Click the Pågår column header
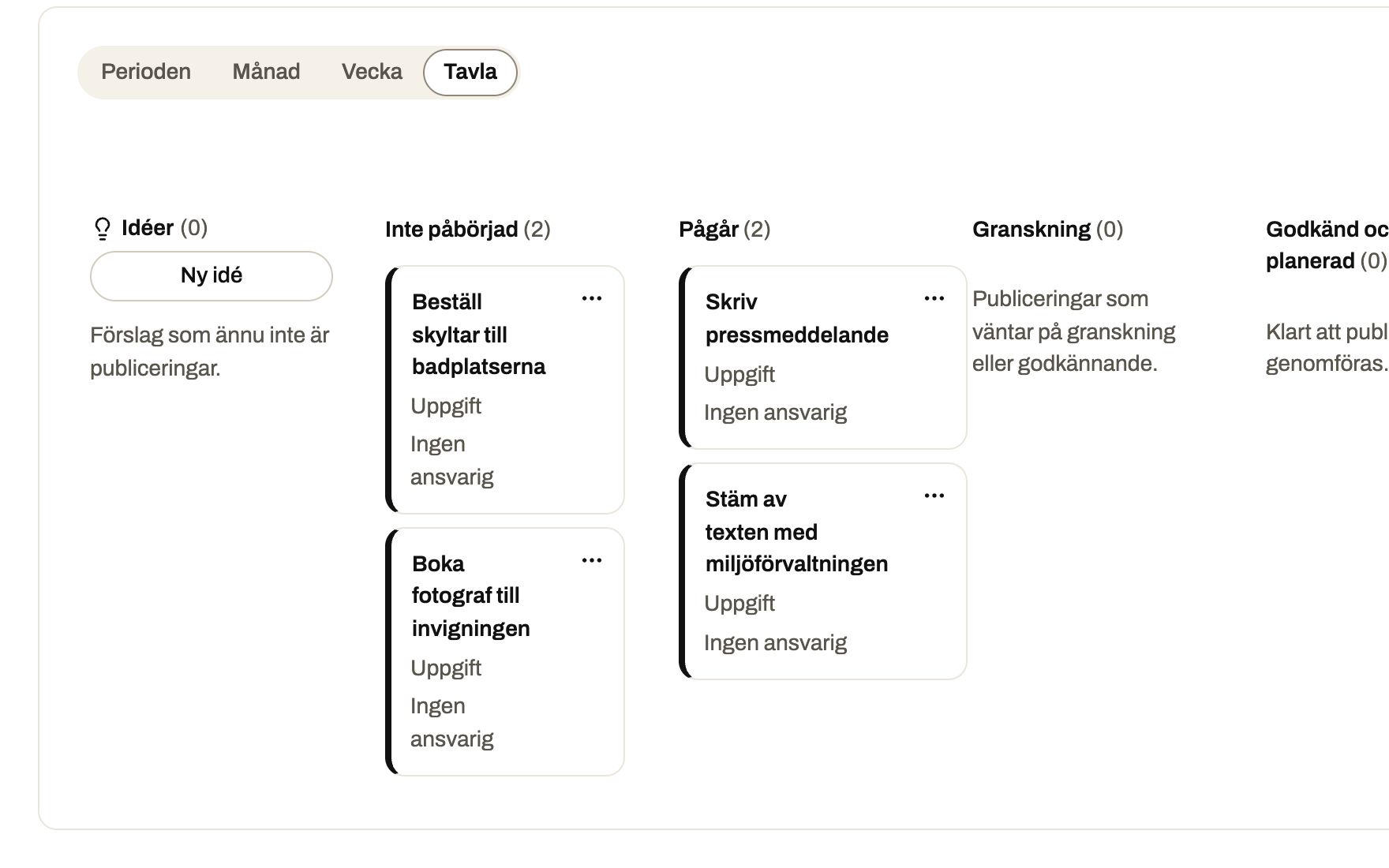Image resolution: width=1389 pixels, height=868 pixels. pos(724,229)
